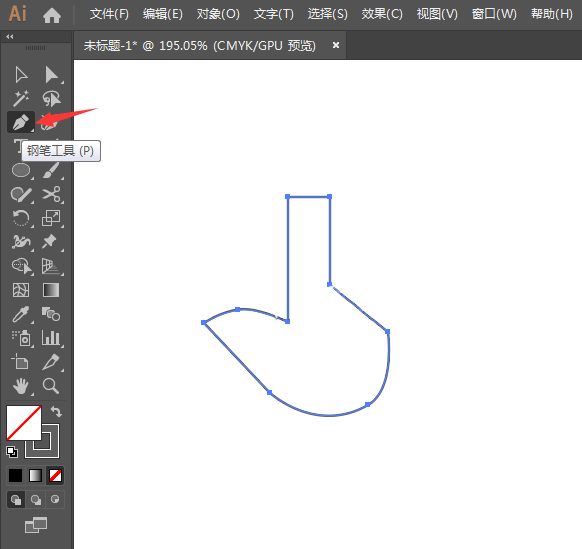Collapse the toolbar with double arrows
Image resolution: width=582 pixels, height=549 pixels.
10,36
